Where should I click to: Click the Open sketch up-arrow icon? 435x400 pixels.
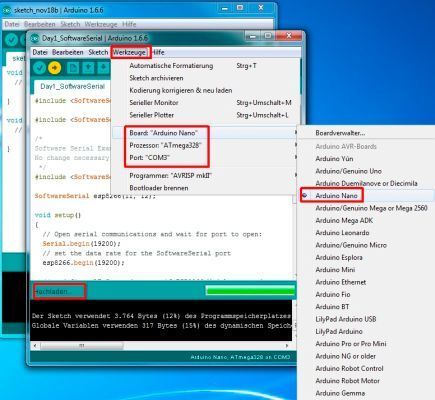[x=88, y=68]
